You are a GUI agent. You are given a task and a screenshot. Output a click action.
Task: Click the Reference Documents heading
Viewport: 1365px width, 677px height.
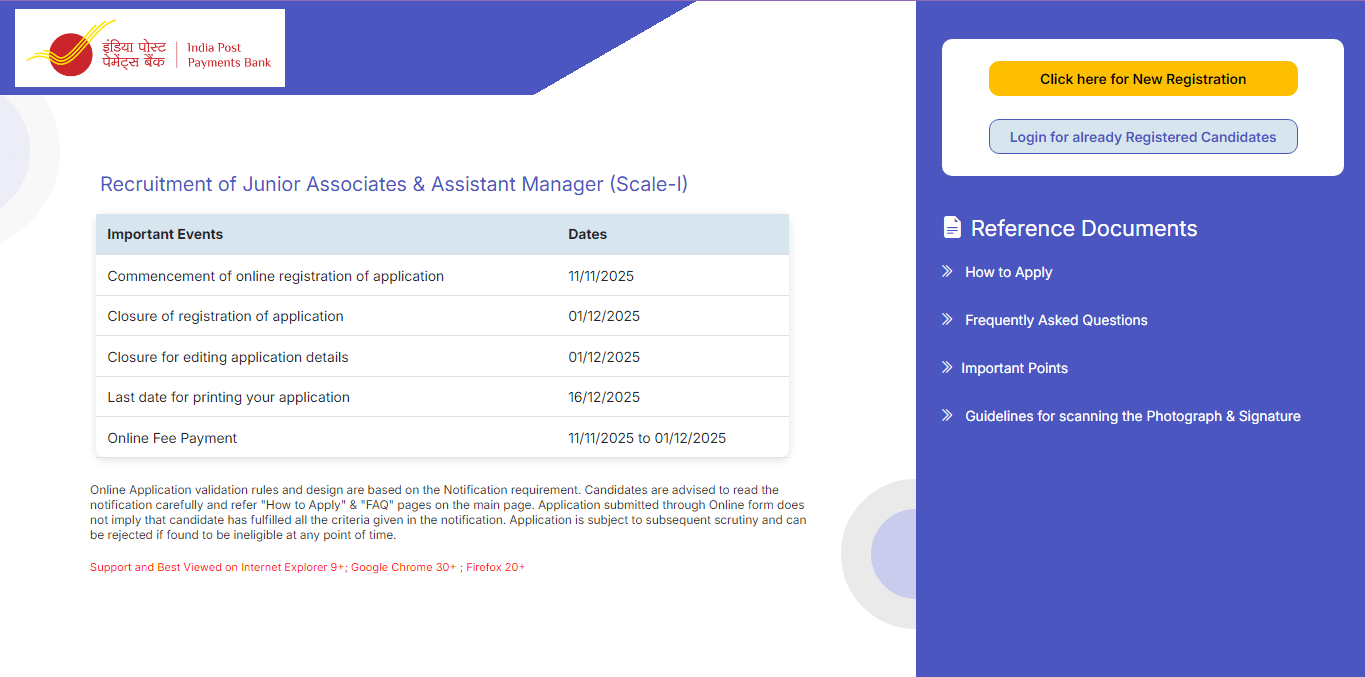1084,227
